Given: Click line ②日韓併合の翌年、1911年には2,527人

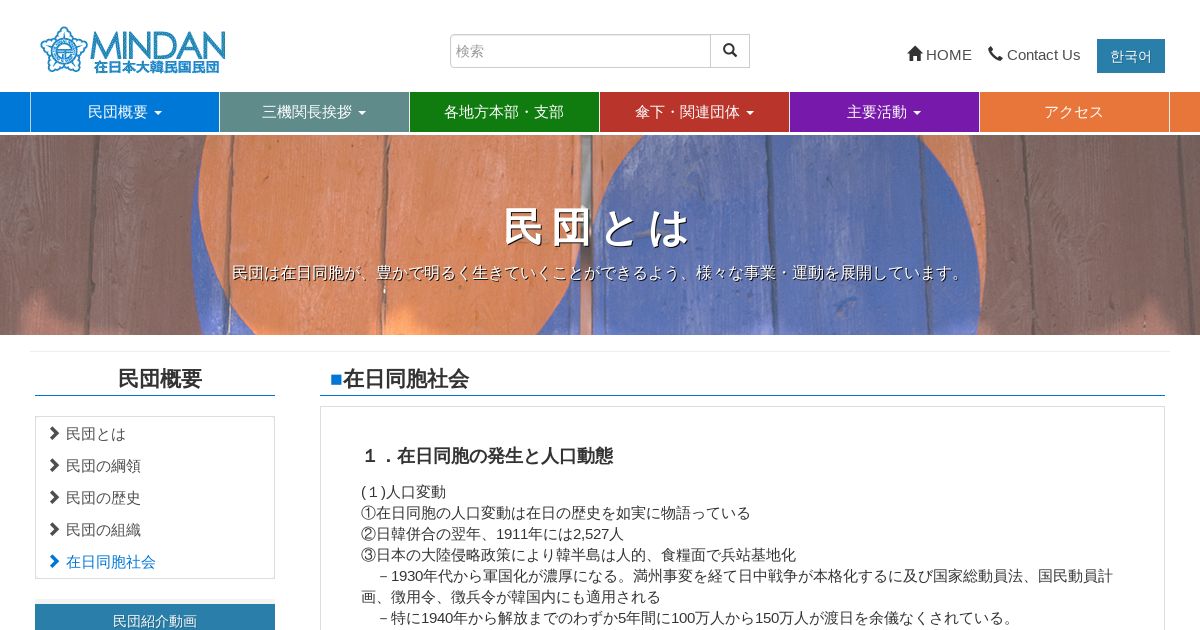Looking at the screenshot, I should coord(492,534).
